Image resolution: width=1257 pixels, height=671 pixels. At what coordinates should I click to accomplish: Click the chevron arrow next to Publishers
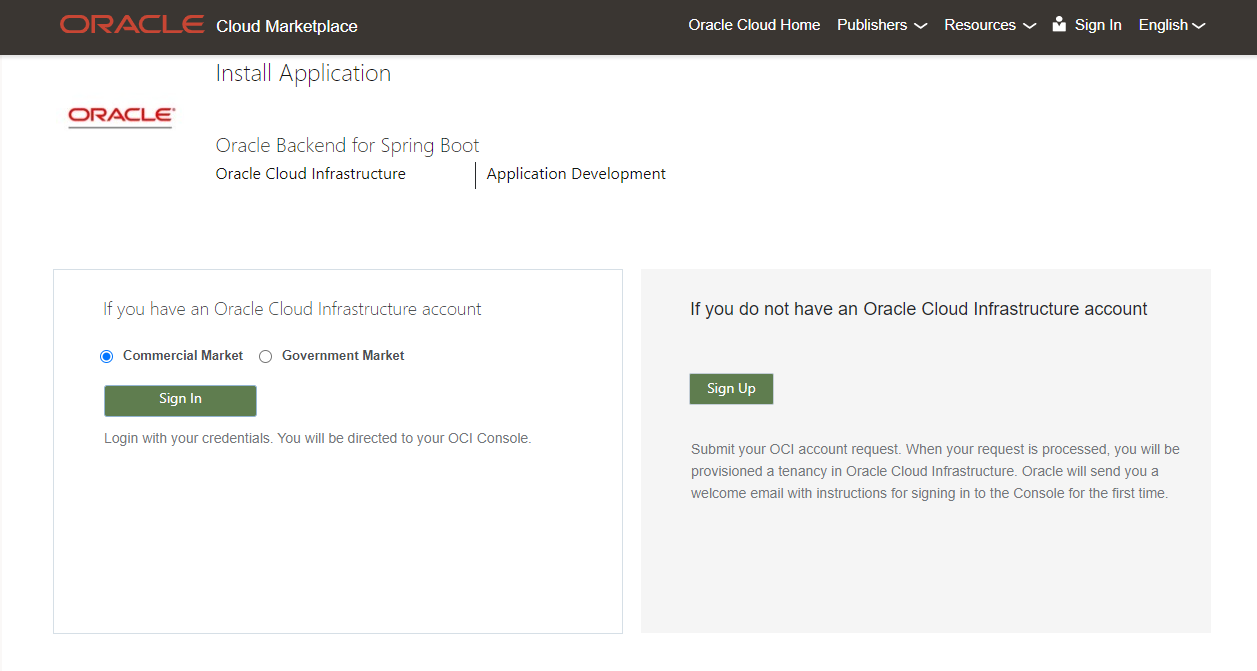click(x=921, y=26)
